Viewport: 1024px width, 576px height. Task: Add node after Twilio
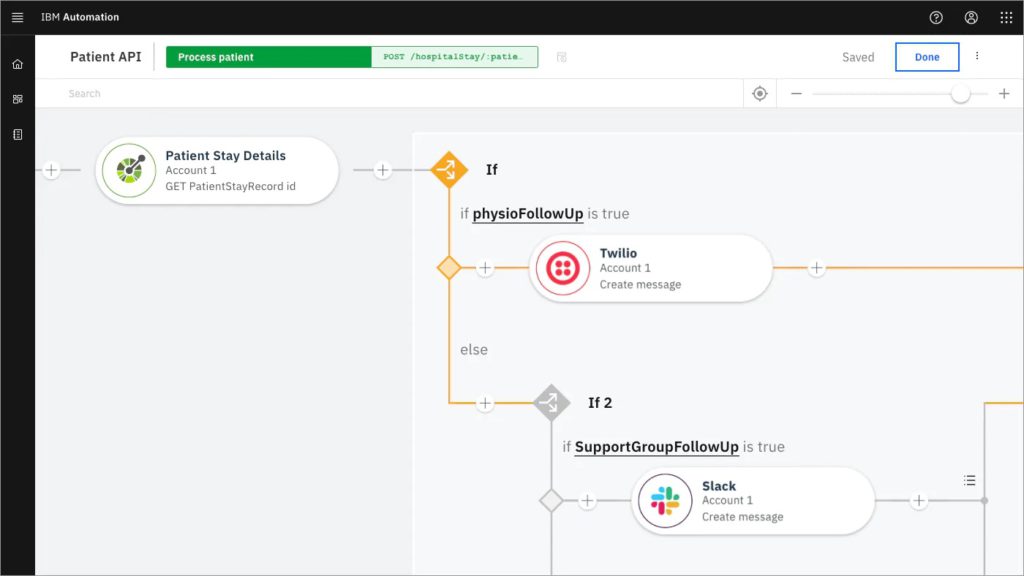point(816,268)
